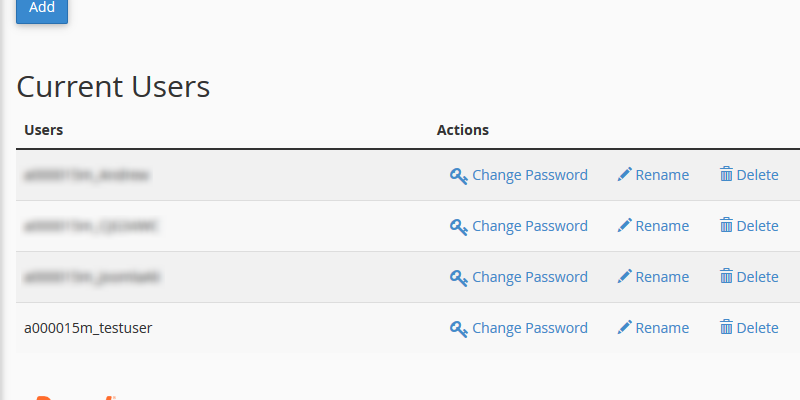Click the key icon for a000015m_testuser
Screen dimensions: 800x400
click(x=459, y=328)
